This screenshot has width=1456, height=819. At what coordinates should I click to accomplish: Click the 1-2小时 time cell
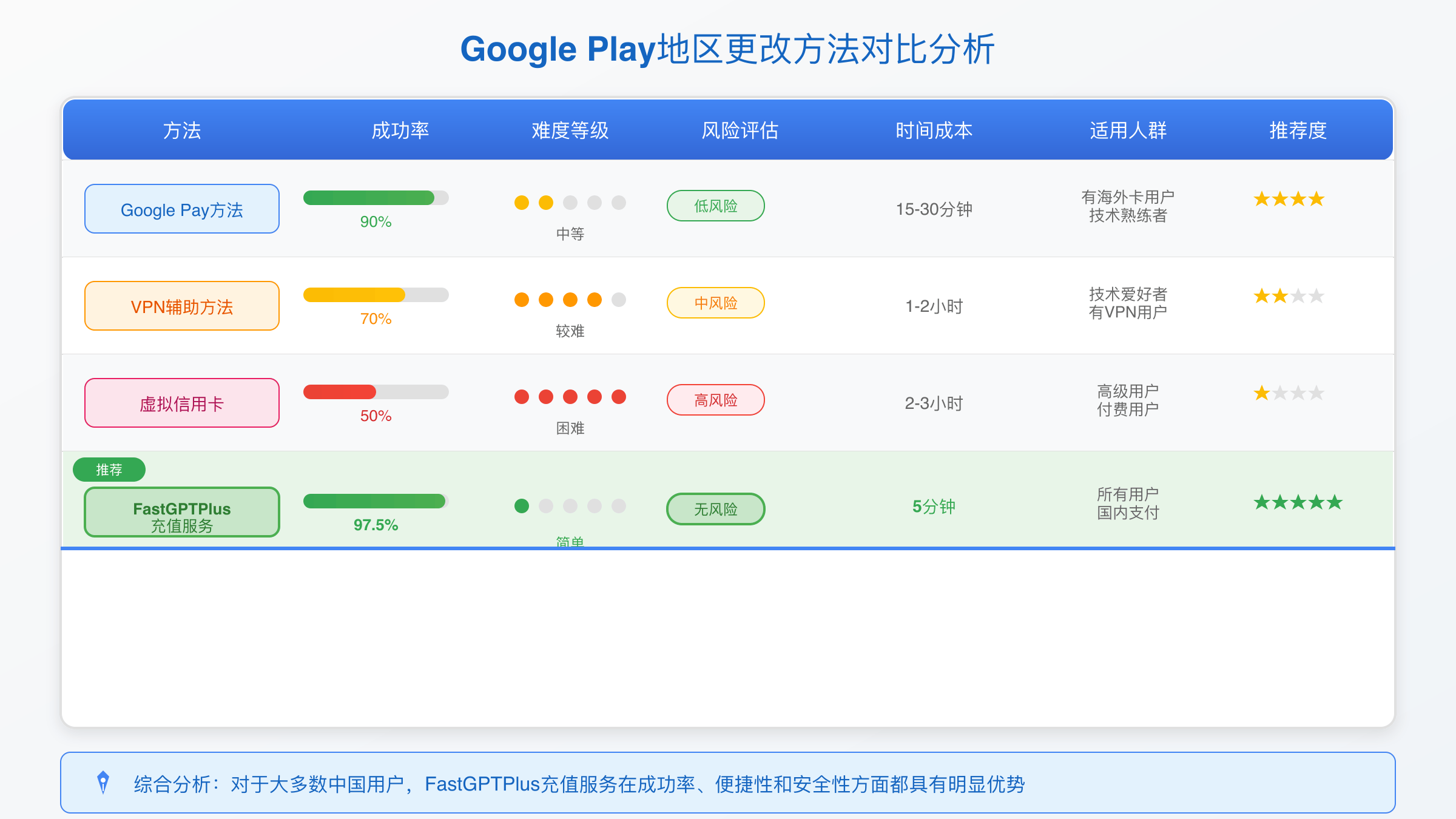[934, 306]
